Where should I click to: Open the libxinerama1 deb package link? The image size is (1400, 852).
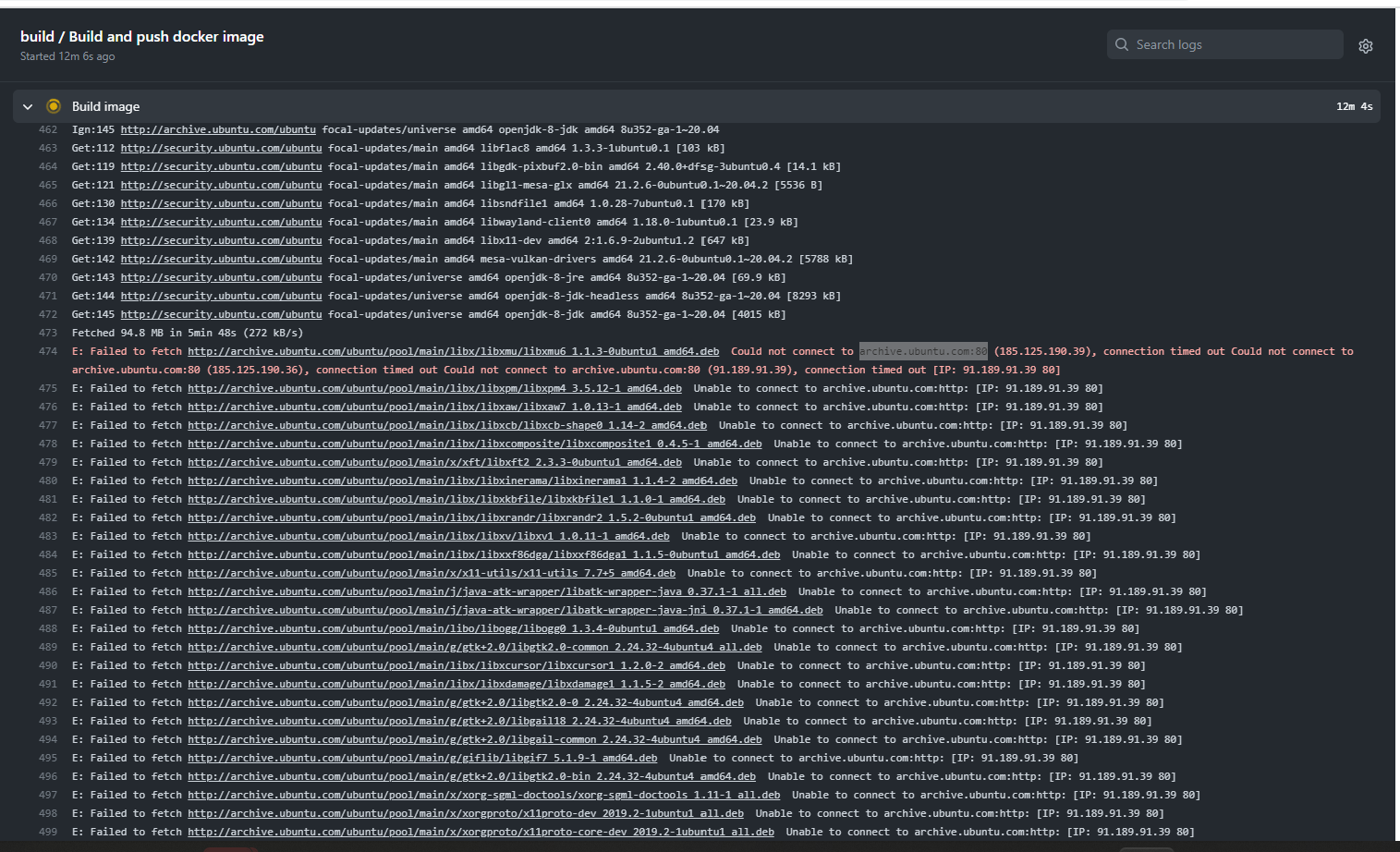pyautogui.click(x=462, y=481)
